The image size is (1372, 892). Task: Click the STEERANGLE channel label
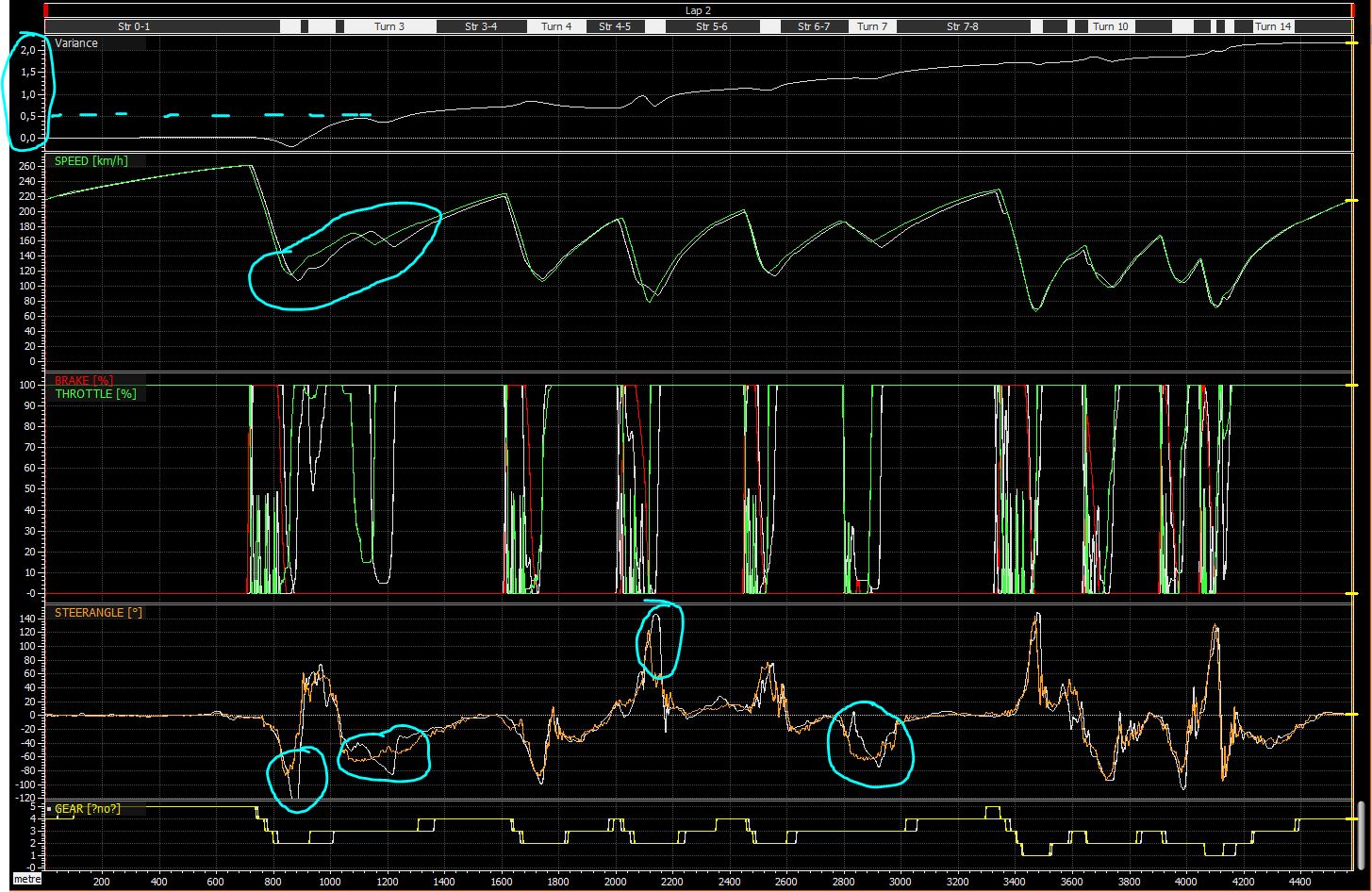click(x=99, y=613)
